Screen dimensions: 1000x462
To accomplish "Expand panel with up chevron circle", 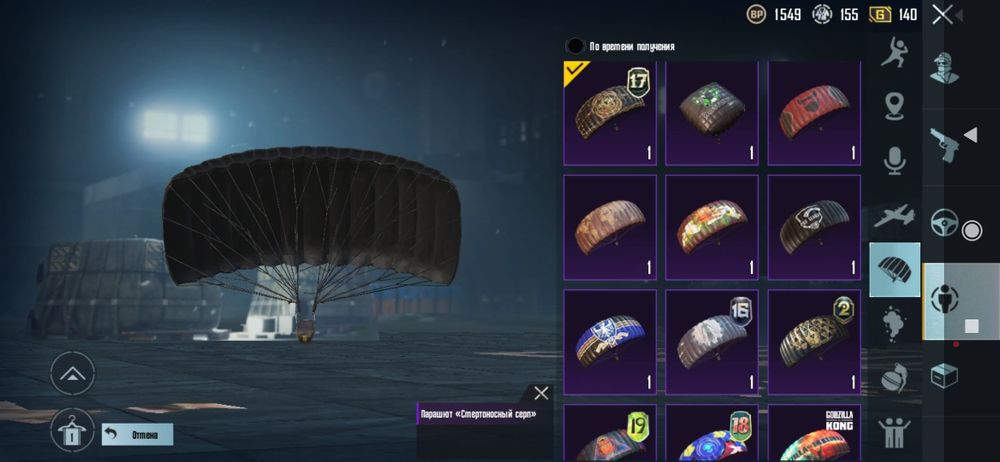I will click(72, 373).
